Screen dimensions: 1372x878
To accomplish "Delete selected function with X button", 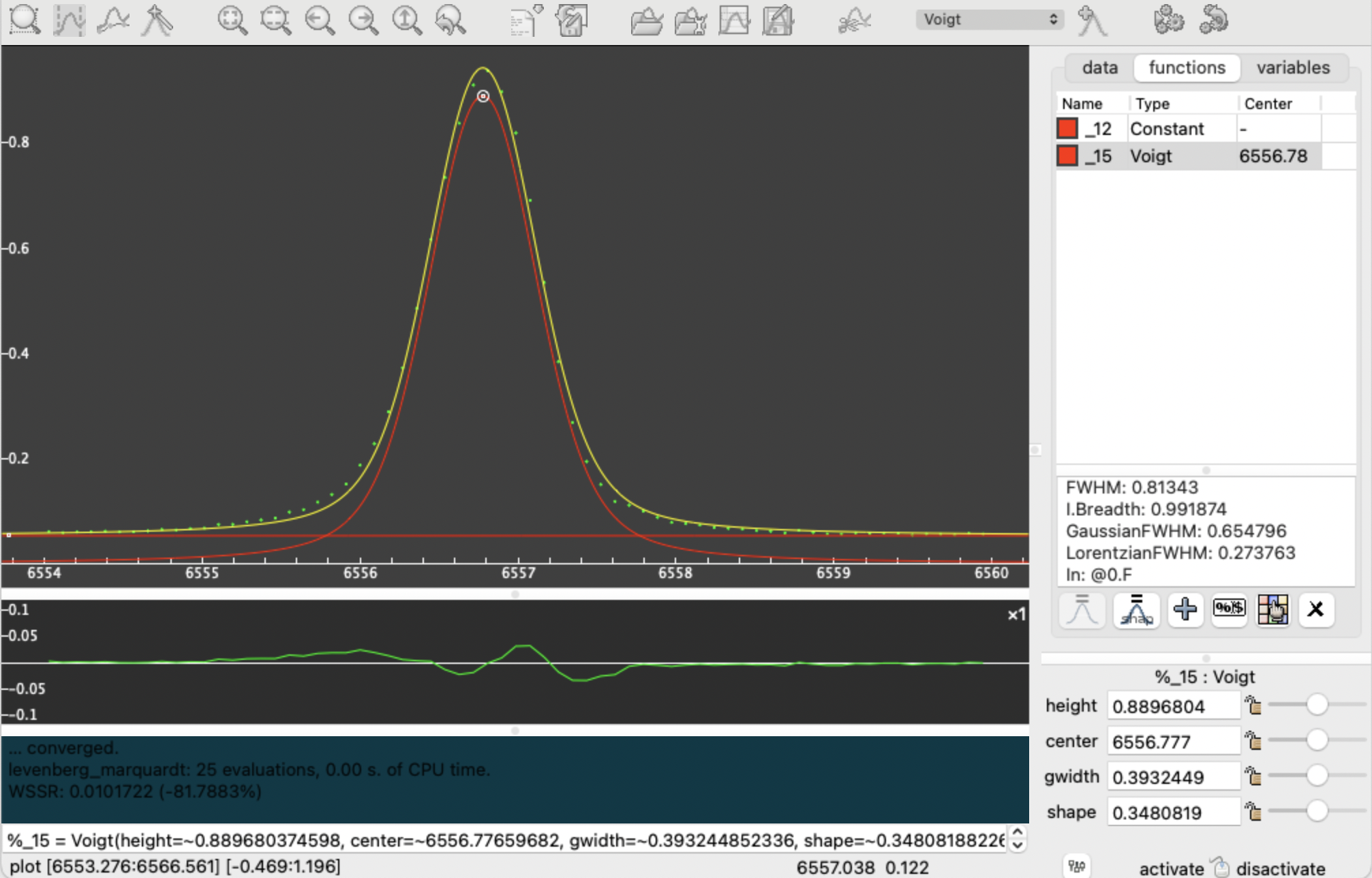I will click(1315, 609).
